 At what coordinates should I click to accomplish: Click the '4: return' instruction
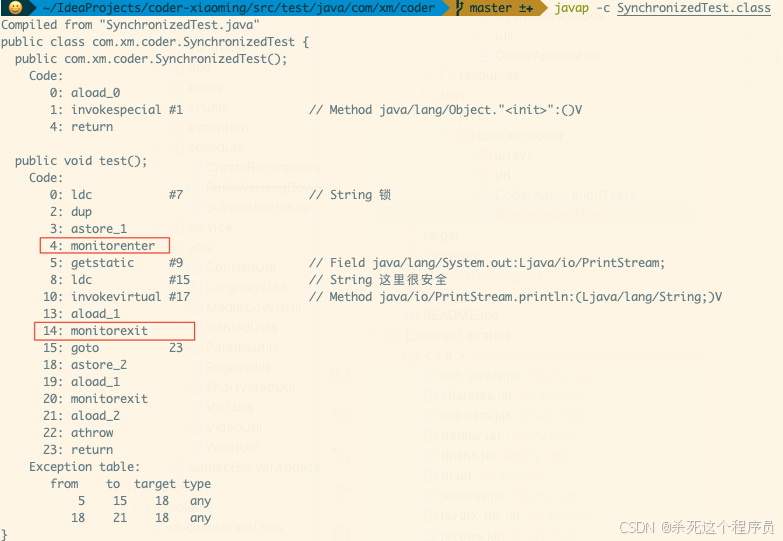click(x=81, y=127)
